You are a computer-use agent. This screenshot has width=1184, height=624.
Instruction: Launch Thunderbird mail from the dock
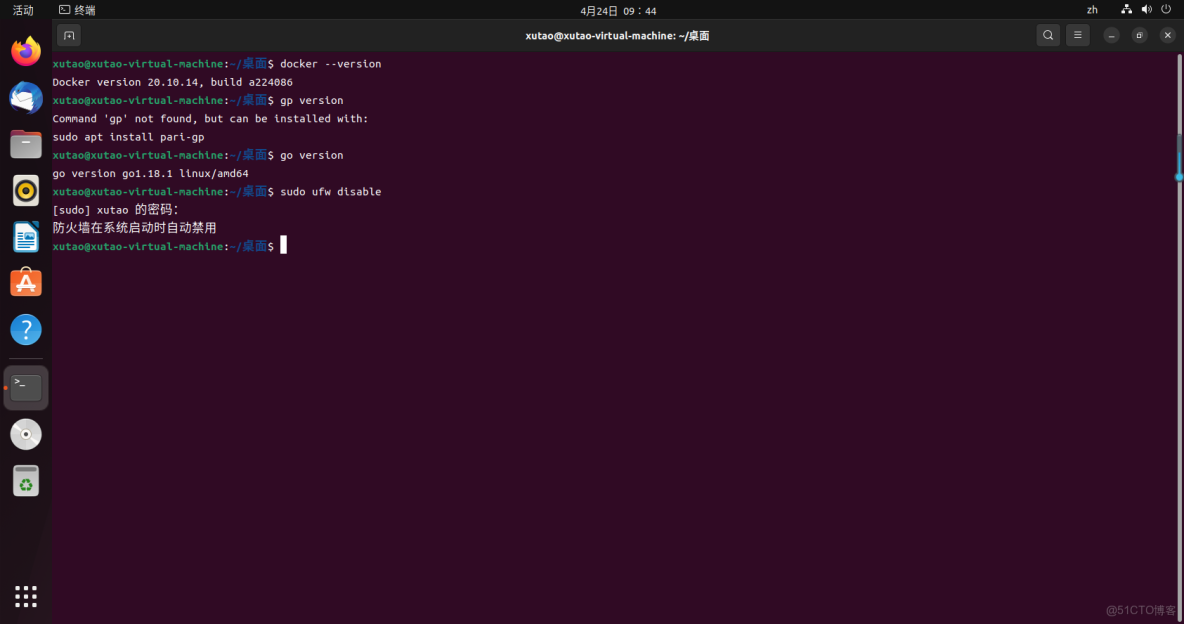pyautogui.click(x=26, y=98)
